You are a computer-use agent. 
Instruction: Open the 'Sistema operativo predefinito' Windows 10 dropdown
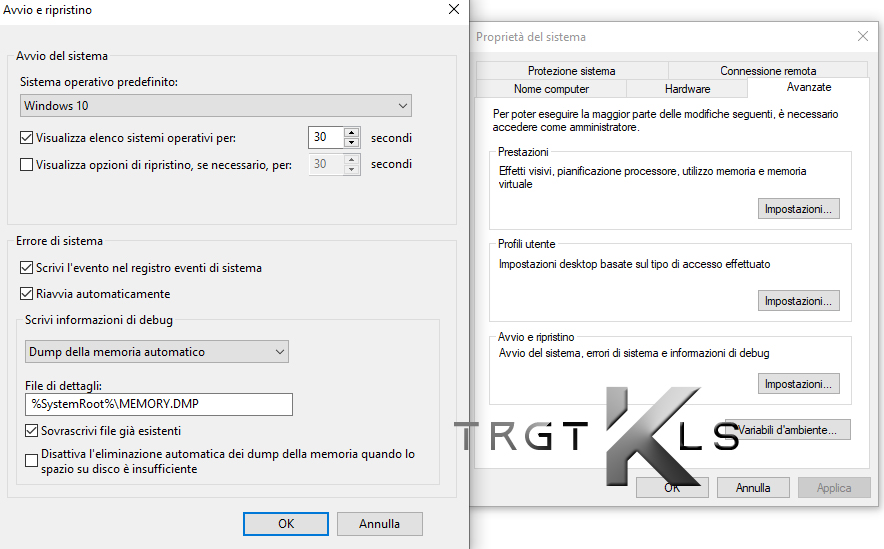point(216,106)
